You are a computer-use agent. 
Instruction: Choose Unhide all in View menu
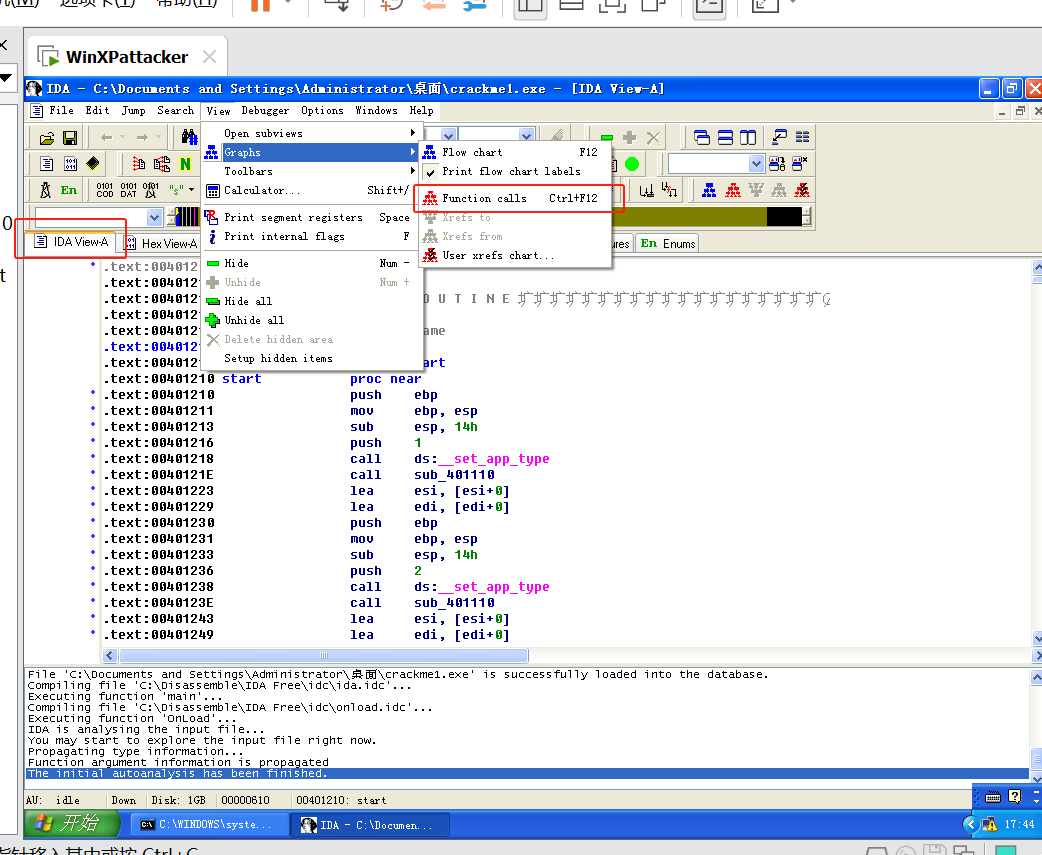coord(312,320)
